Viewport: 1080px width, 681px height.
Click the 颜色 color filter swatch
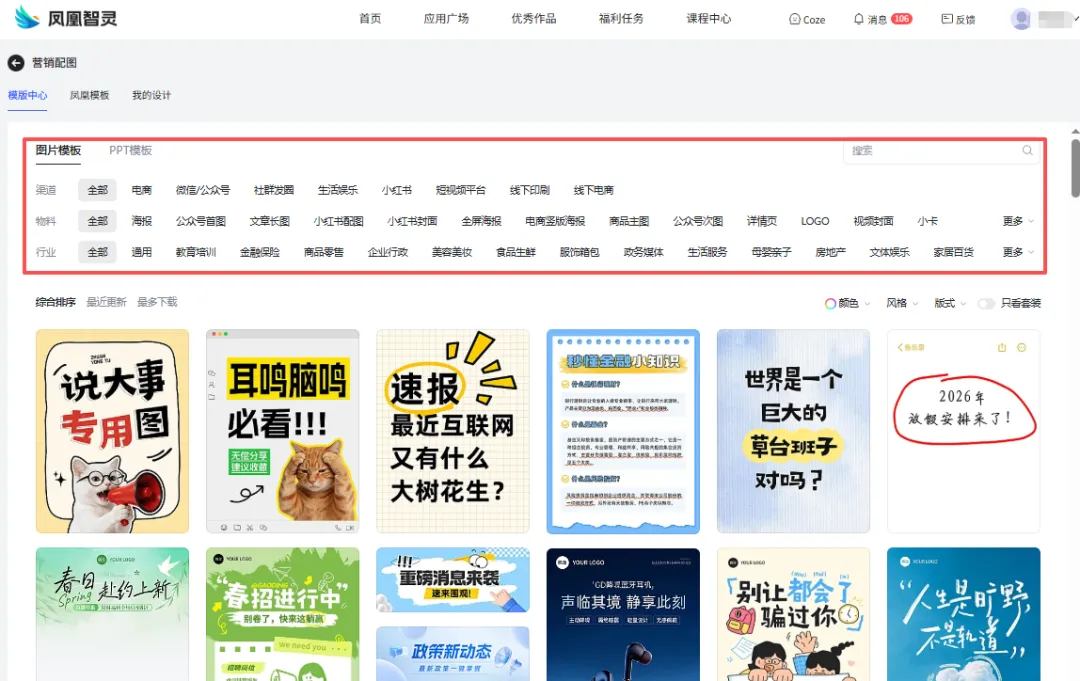[830, 302]
